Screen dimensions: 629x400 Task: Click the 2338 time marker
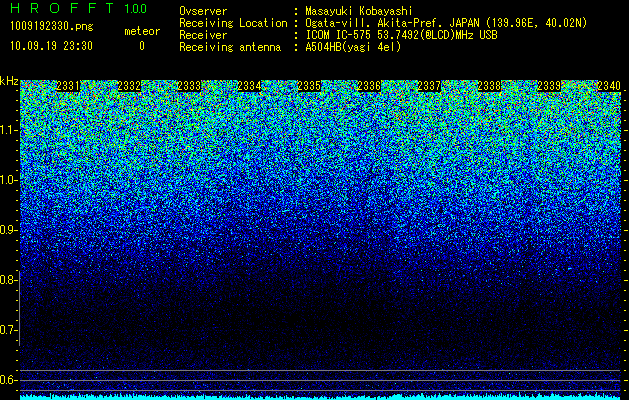[x=489, y=86]
